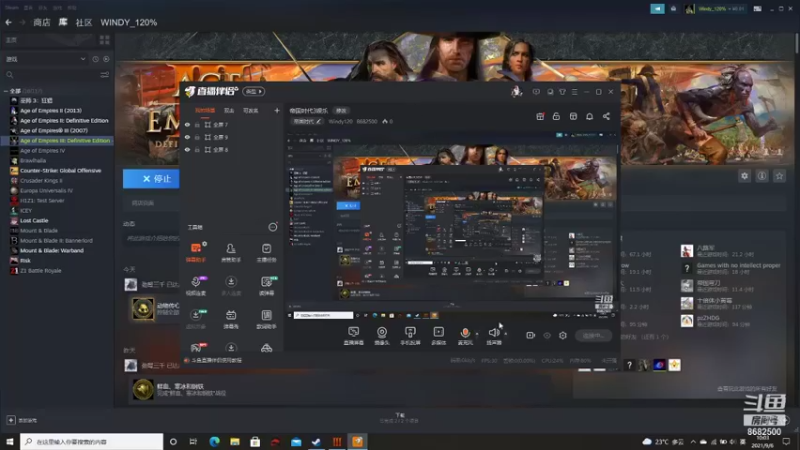Go back with Steam back arrow
Image resolution: width=800 pixels, height=450 pixels.
9,22
